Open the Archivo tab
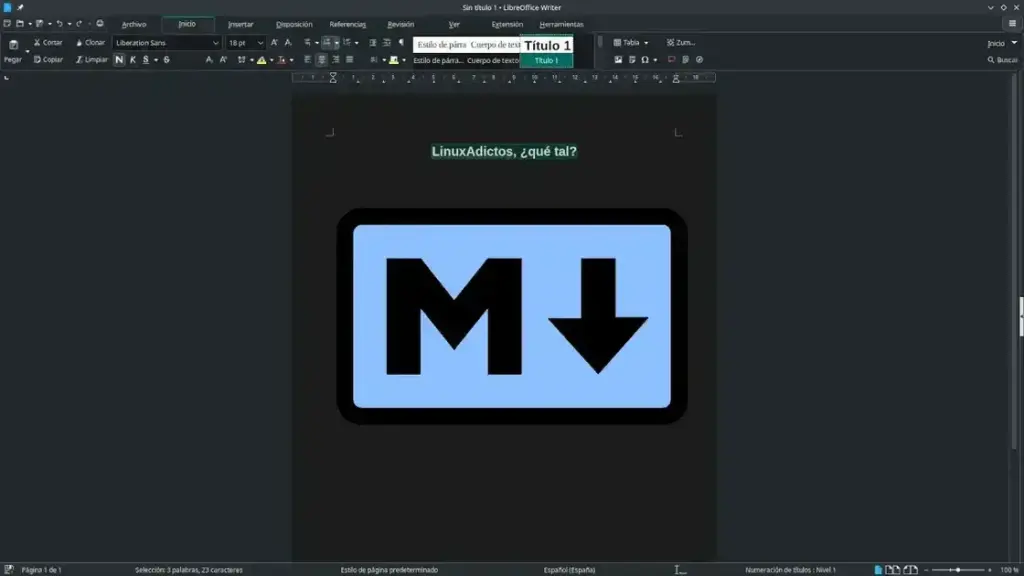 (134, 24)
